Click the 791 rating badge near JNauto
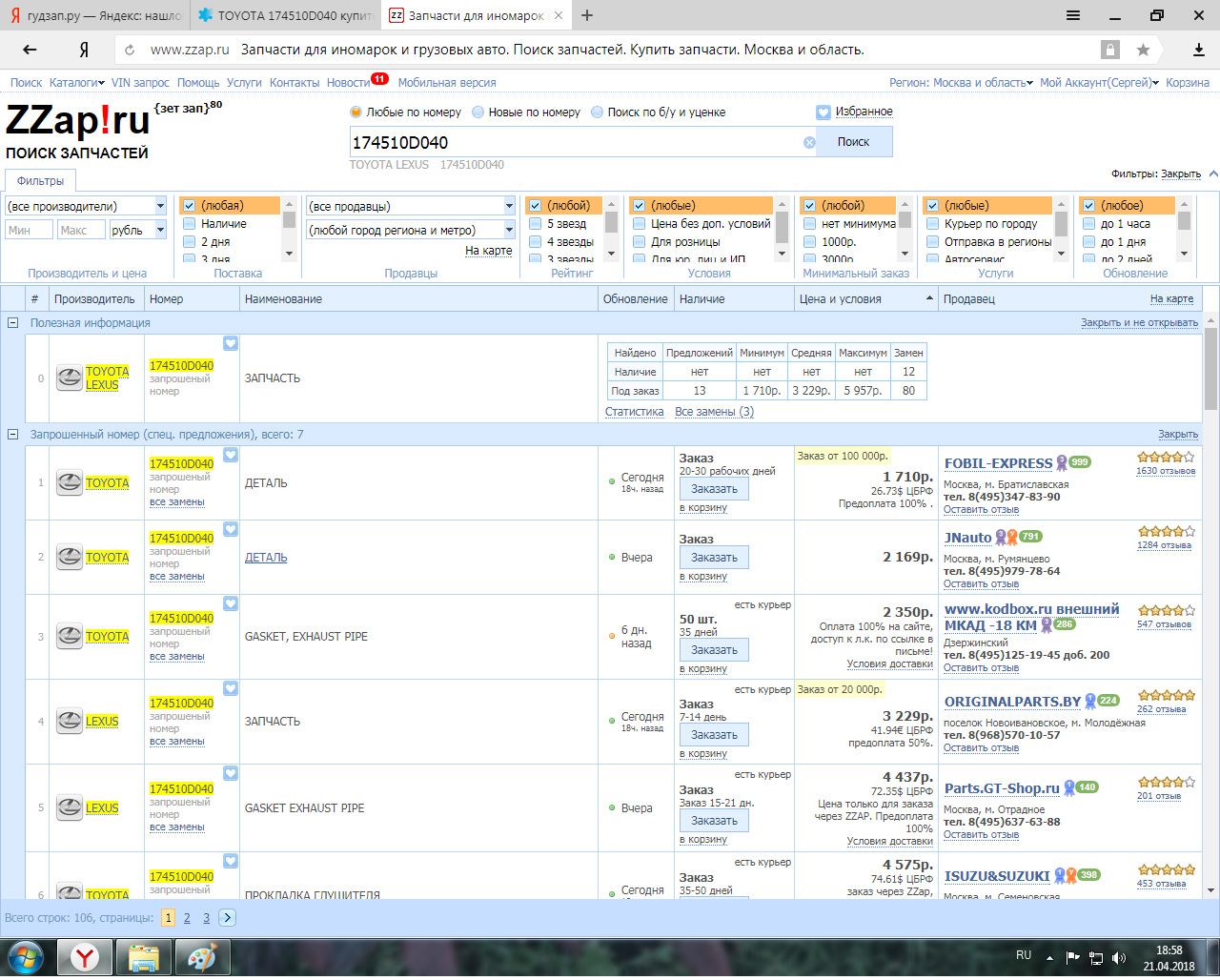1220x980 pixels. tap(1031, 537)
